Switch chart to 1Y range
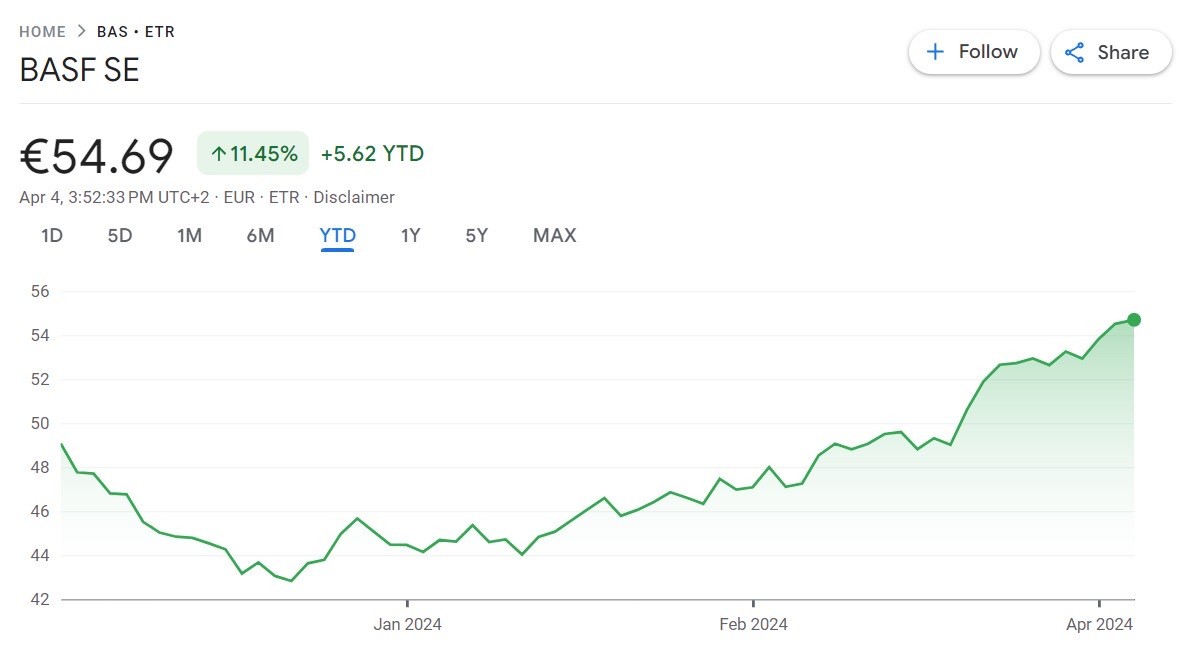 tap(410, 236)
